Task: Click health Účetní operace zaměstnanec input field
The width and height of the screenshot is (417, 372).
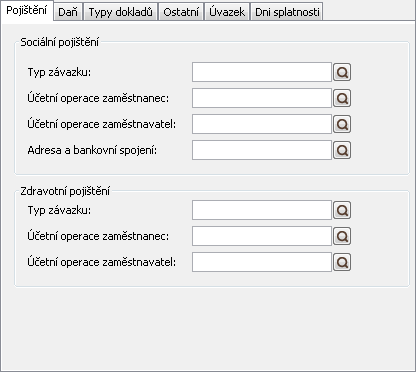Action: [262, 236]
